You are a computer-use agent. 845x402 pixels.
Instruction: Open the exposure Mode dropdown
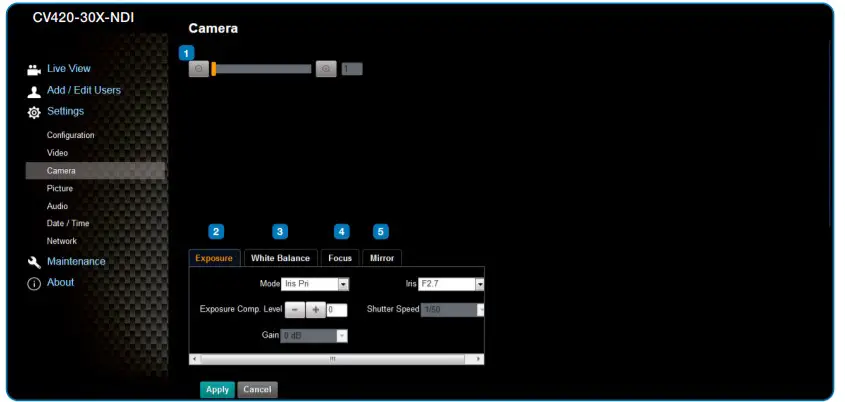[315, 284]
